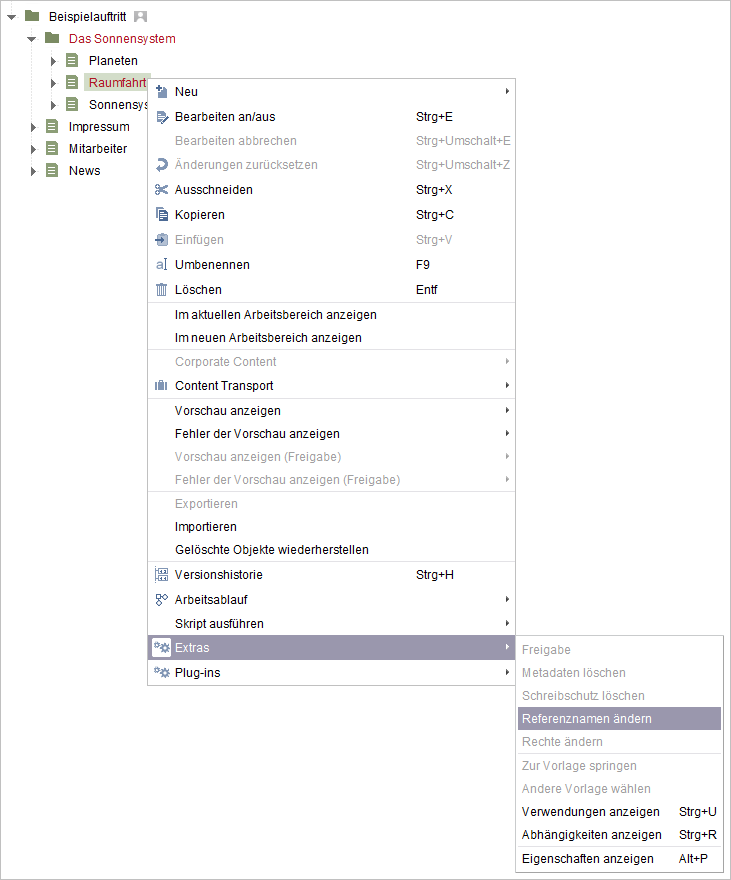The image size is (731, 880).
Task: Click the scissors icon beside Ausschneiden
Action: pyautogui.click(x=162, y=190)
